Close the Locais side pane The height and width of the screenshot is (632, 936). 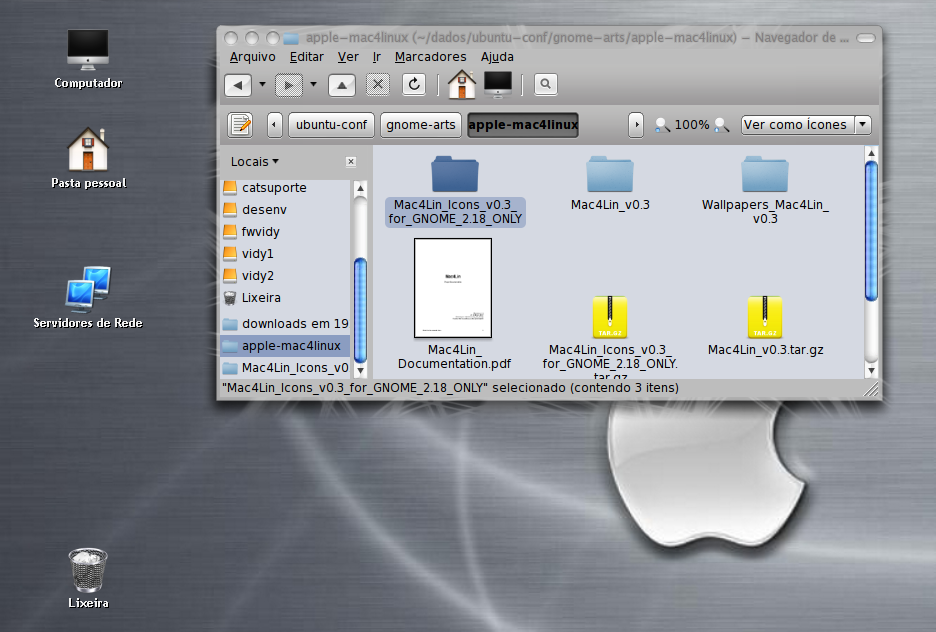pyautogui.click(x=351, y=162)
